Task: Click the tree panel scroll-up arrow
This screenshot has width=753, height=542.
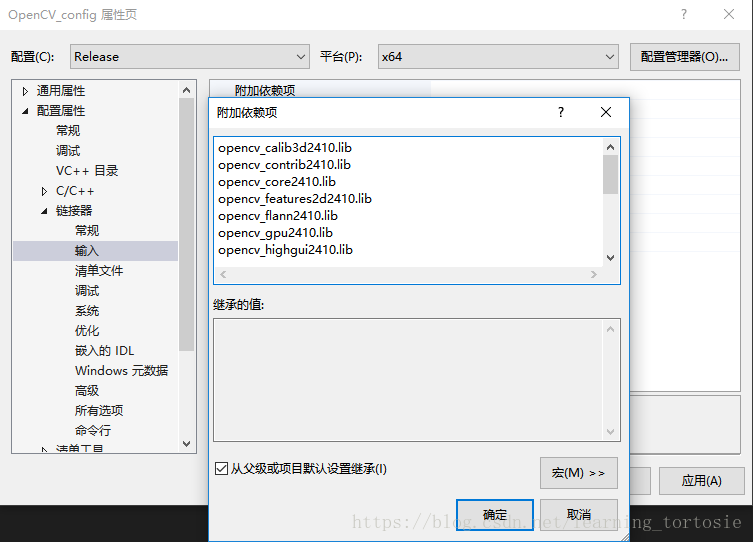Action: [x=187, y=90]
